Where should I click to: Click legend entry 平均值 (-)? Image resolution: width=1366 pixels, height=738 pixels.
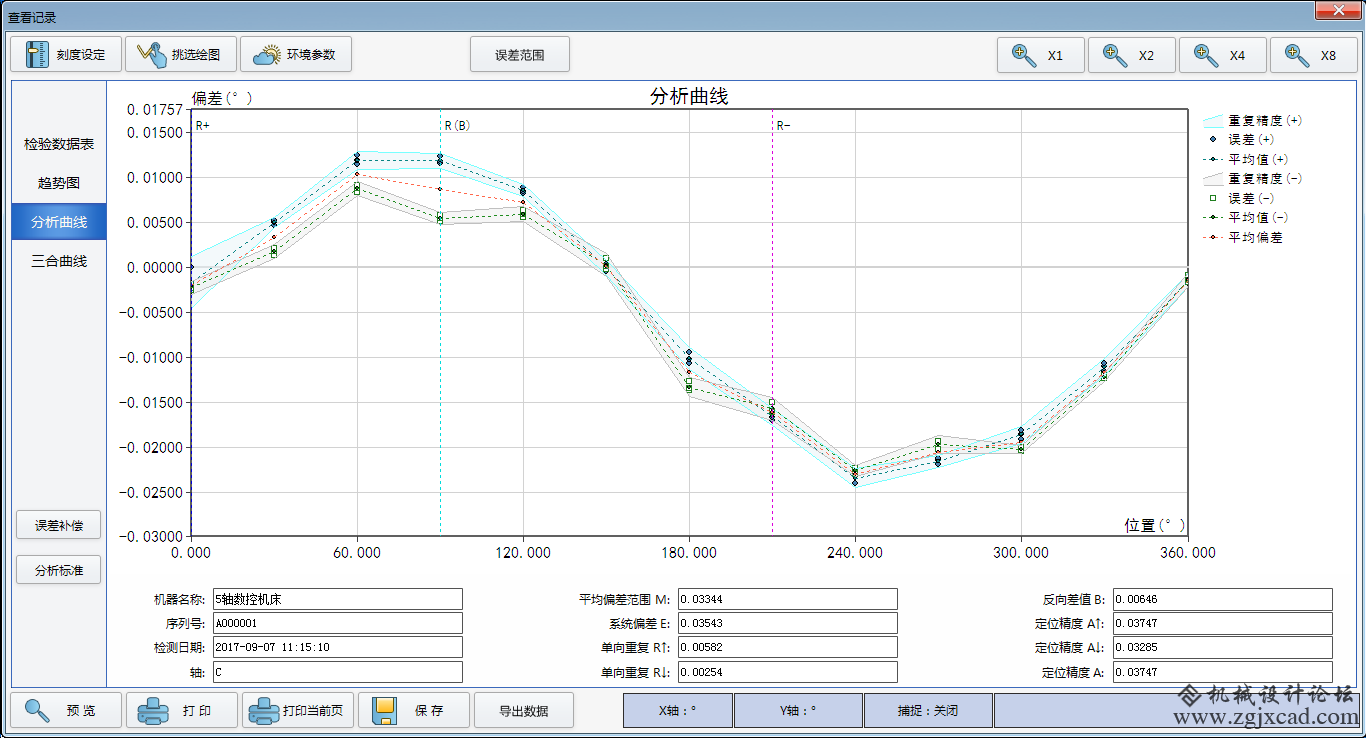[x=1245, y=217]
